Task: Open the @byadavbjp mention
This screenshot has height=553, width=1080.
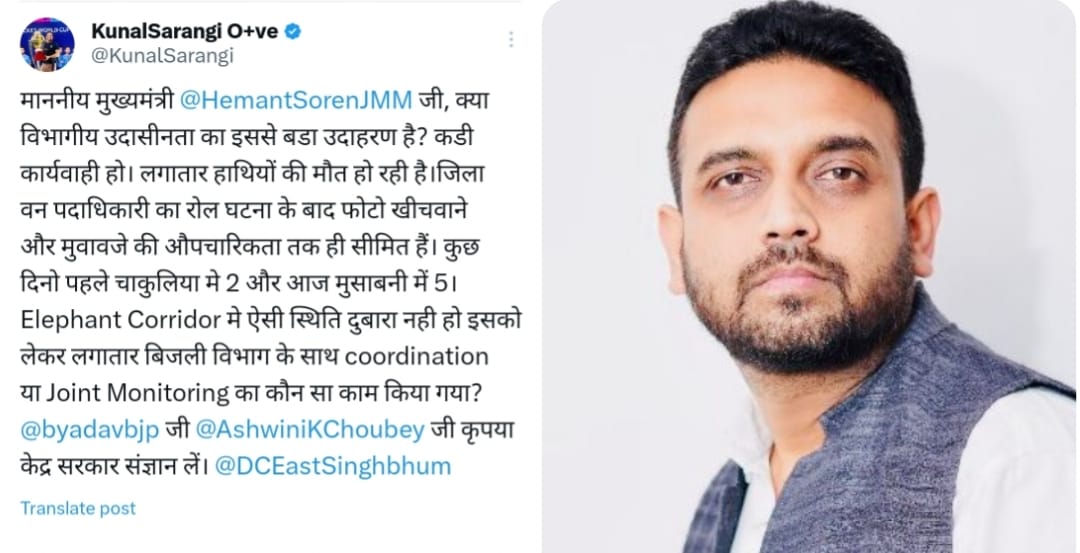Action: click(x=90, y=430)
